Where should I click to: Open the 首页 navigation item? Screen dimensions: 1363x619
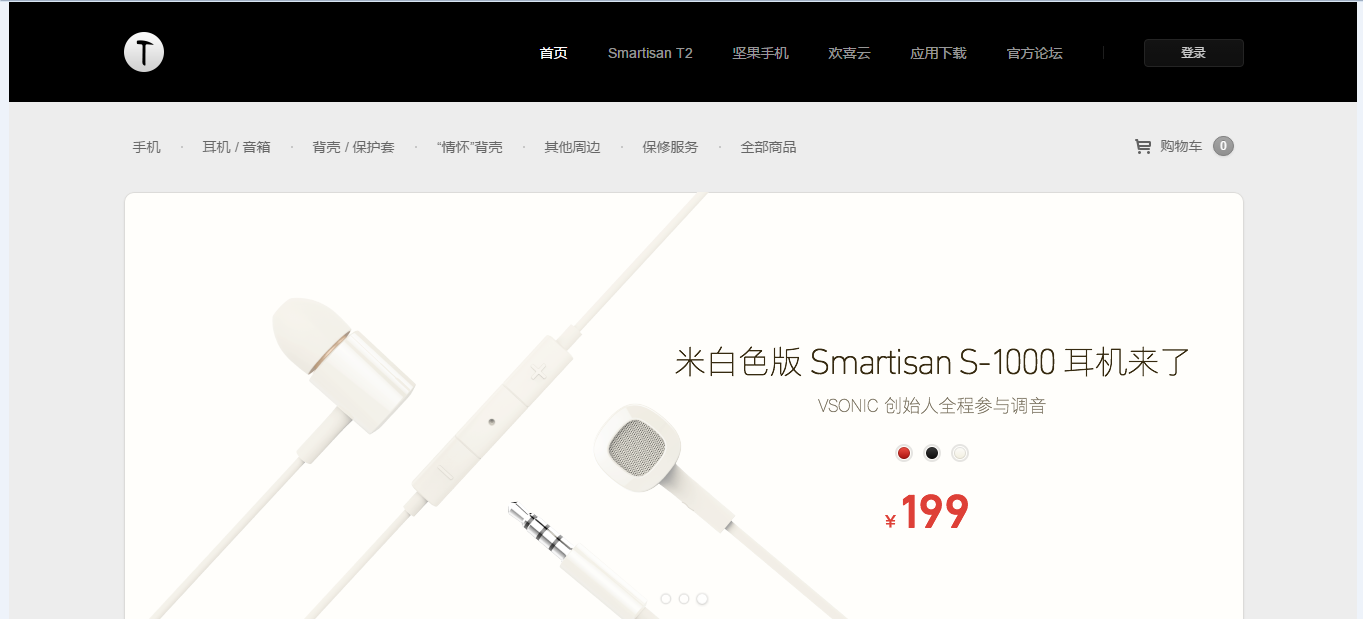553,53
